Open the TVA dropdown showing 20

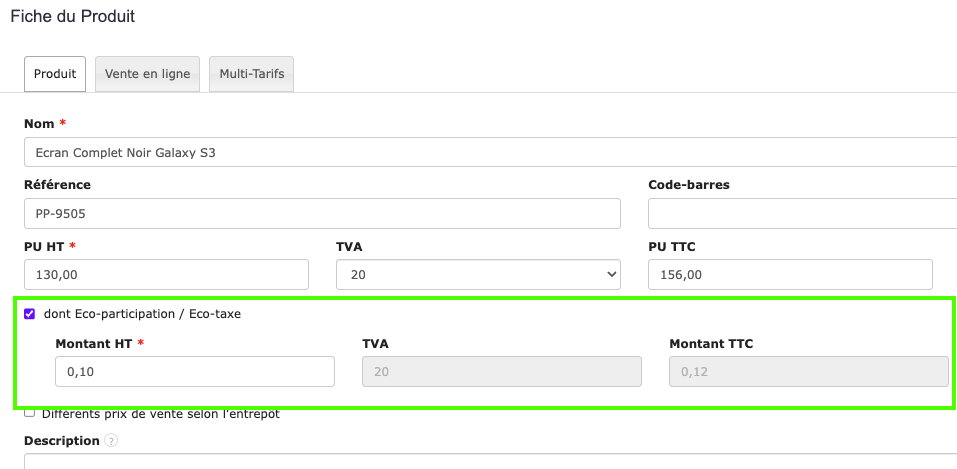478,275
